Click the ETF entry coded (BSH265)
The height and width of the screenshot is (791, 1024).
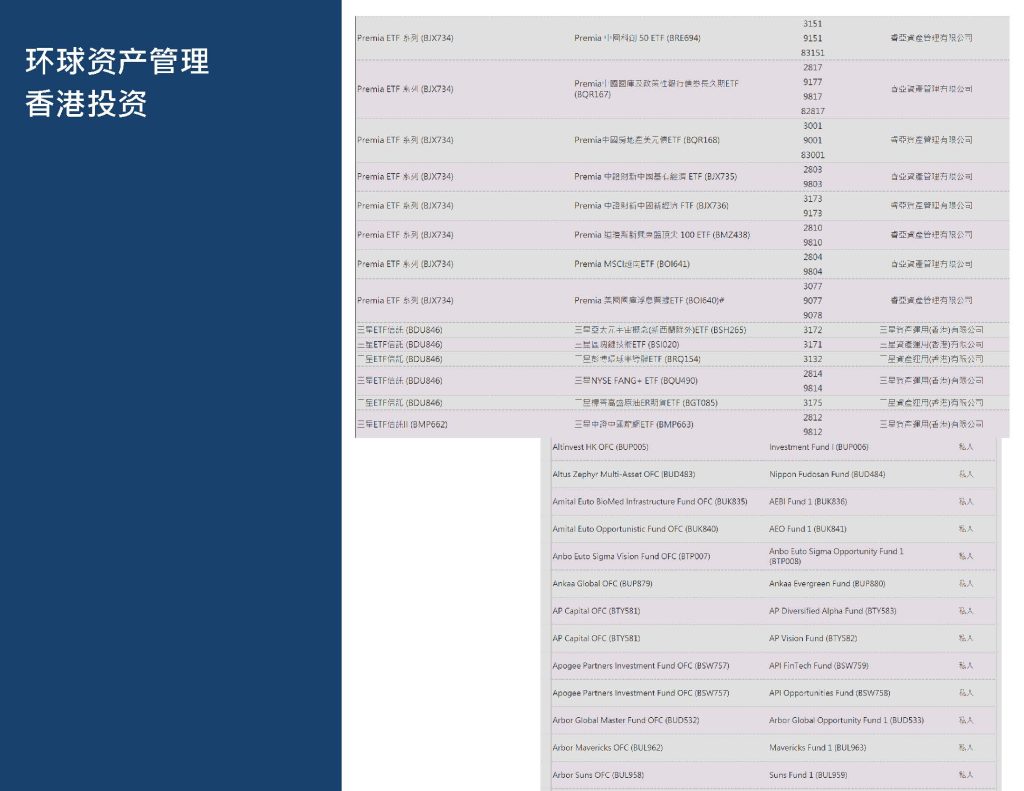point(660,330)
